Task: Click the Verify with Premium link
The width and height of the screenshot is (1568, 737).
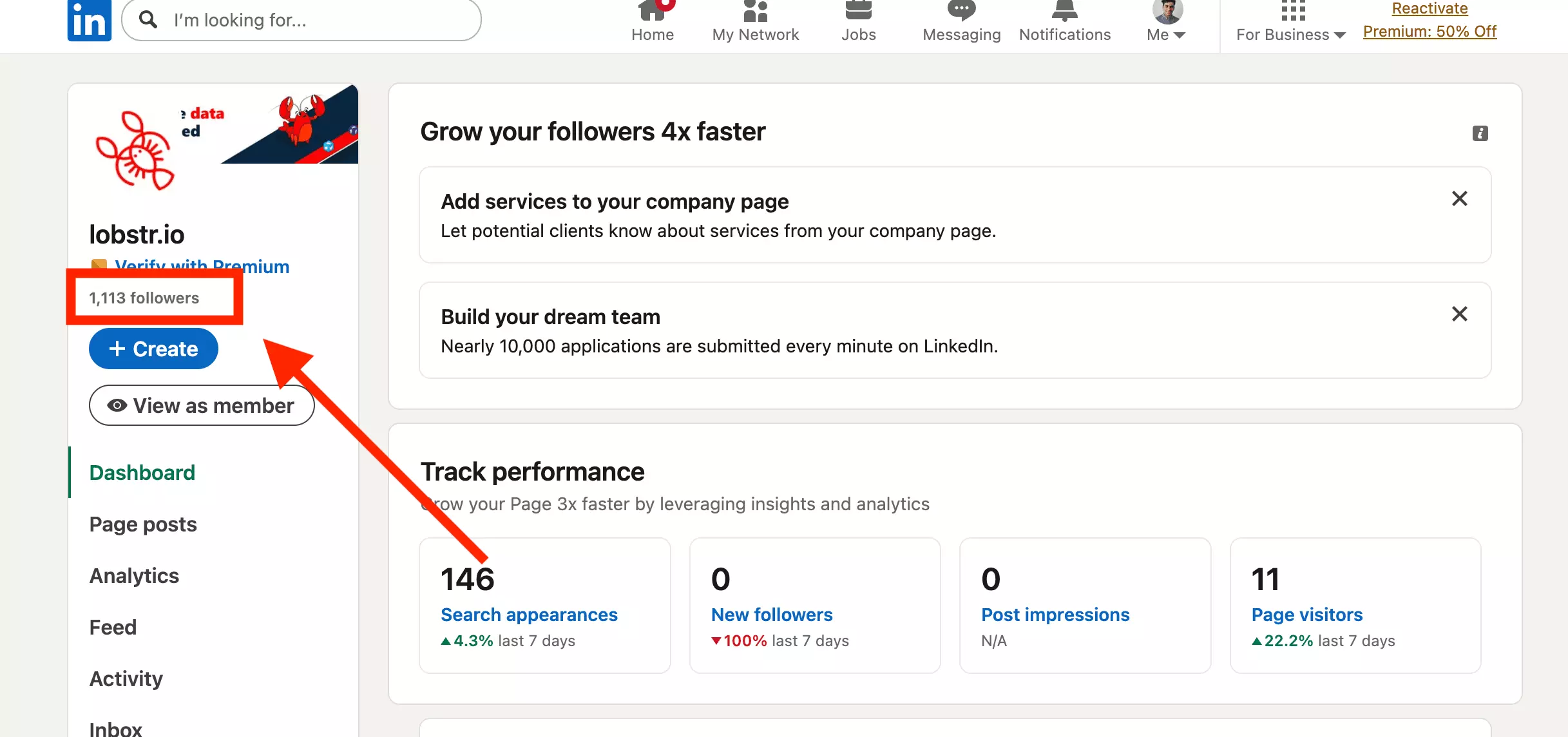Action: click(x=202, y=266)
